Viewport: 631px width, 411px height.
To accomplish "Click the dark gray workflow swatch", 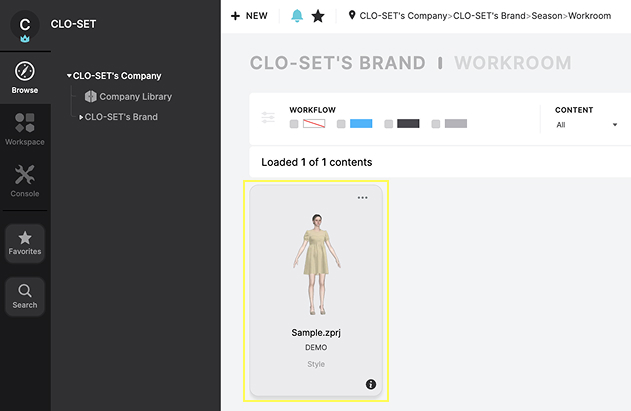I will [x=408, y=124].
